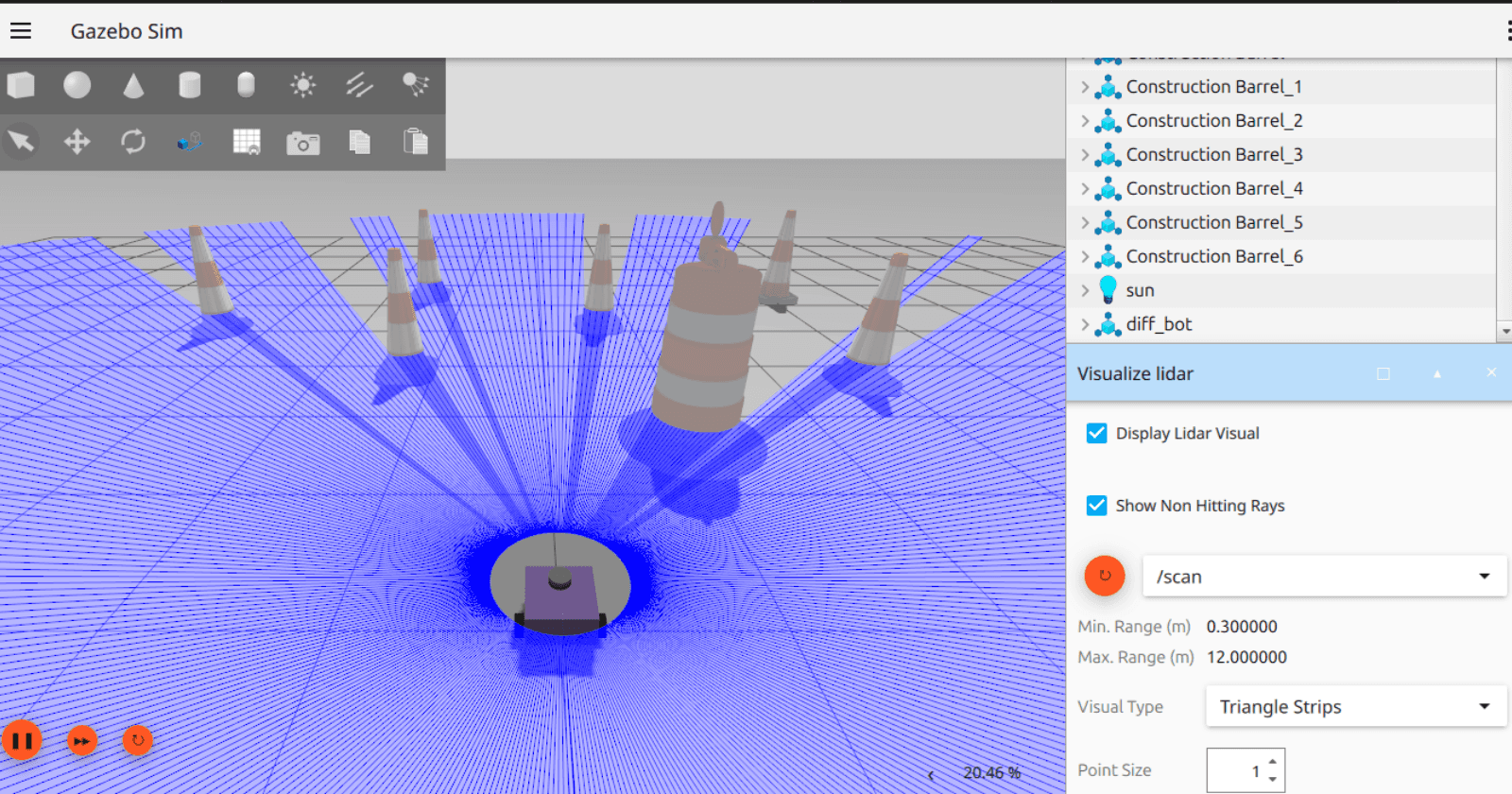Activate the select mode arrow tool
The height and width of the screenshot is (794, 1512).
(21, 142)
